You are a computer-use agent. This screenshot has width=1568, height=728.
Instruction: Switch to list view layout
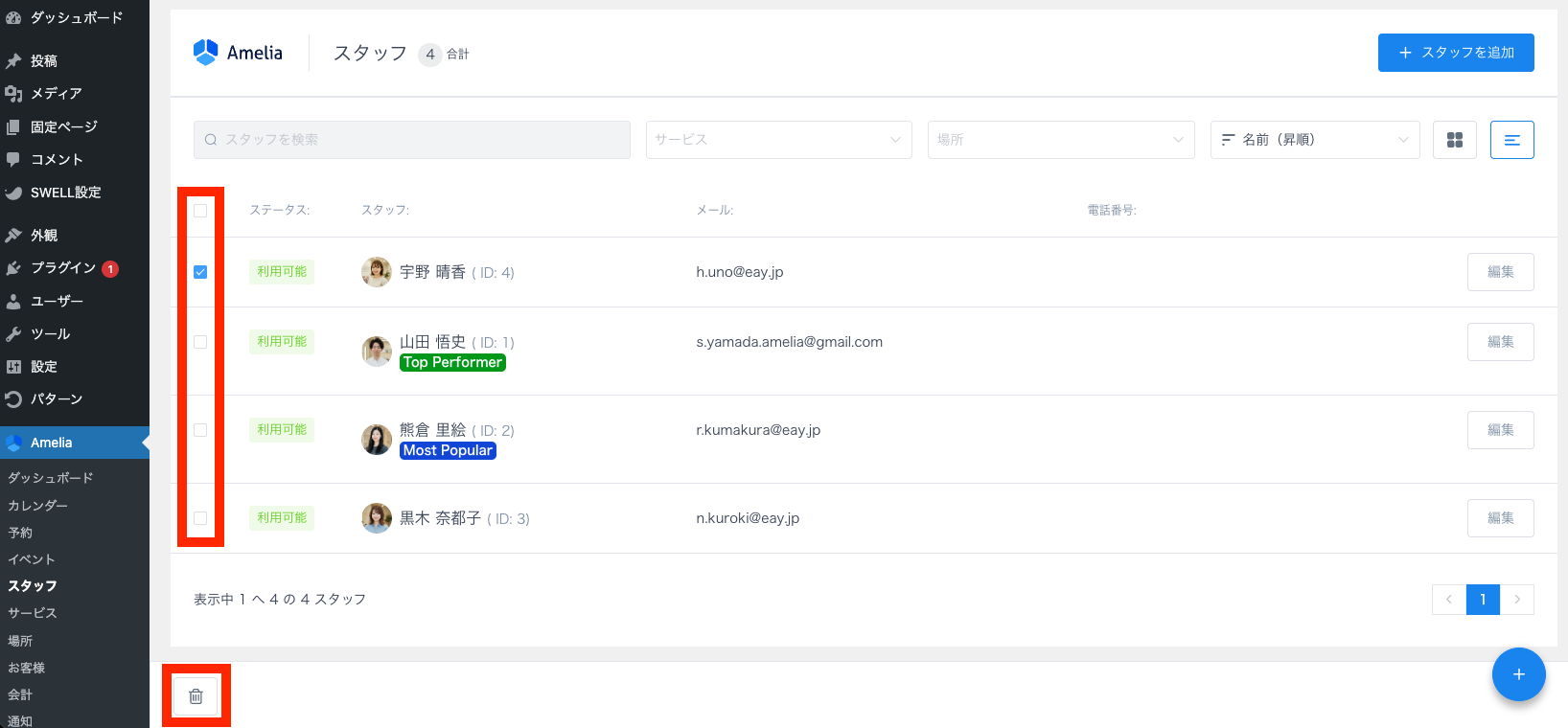point(1511,140)
